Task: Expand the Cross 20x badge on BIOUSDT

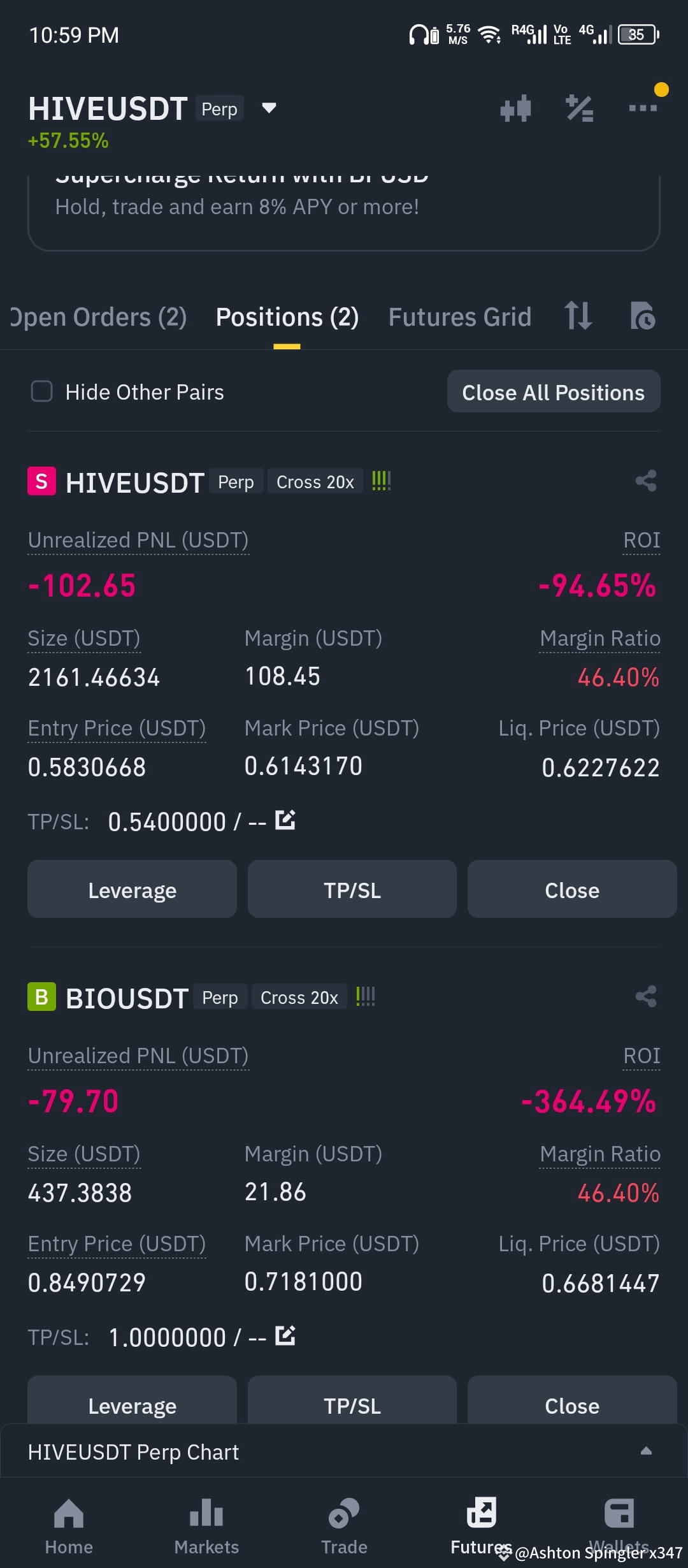Action: tap(298, 997)
